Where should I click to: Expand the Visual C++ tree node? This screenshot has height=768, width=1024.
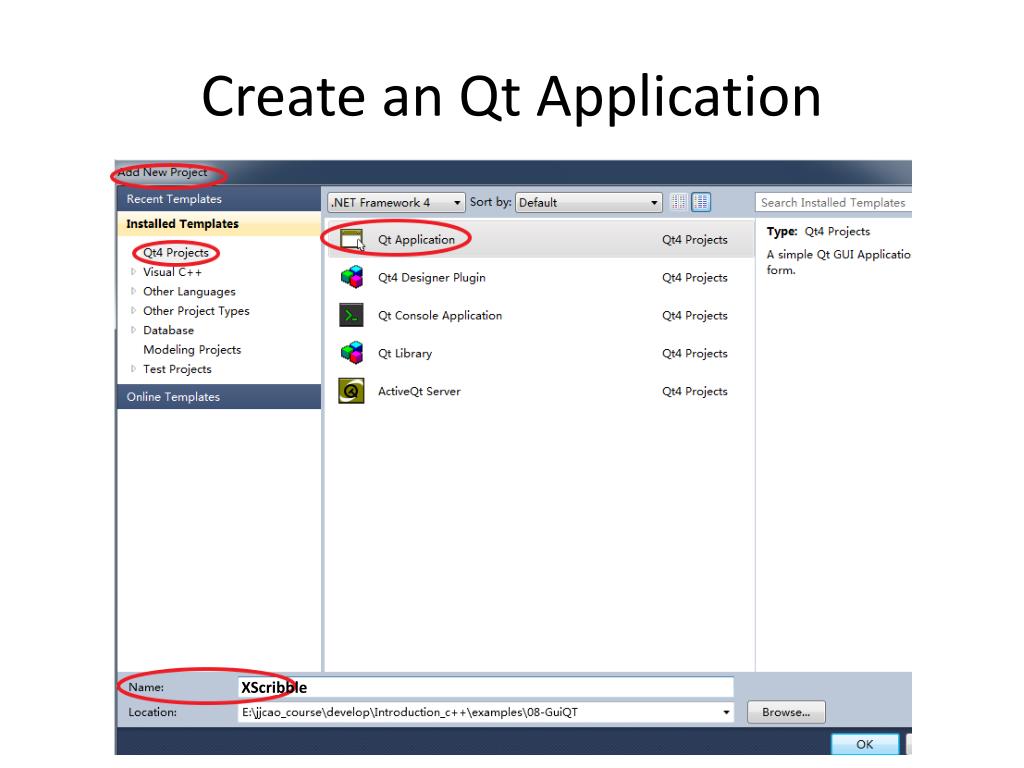click(x=133, y=272)
